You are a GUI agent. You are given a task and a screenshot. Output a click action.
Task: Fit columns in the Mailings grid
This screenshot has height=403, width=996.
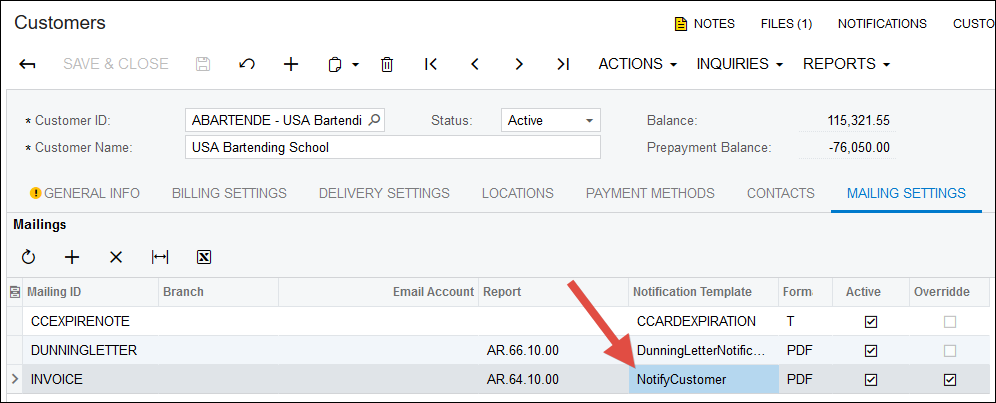click(x=160, y=257)
